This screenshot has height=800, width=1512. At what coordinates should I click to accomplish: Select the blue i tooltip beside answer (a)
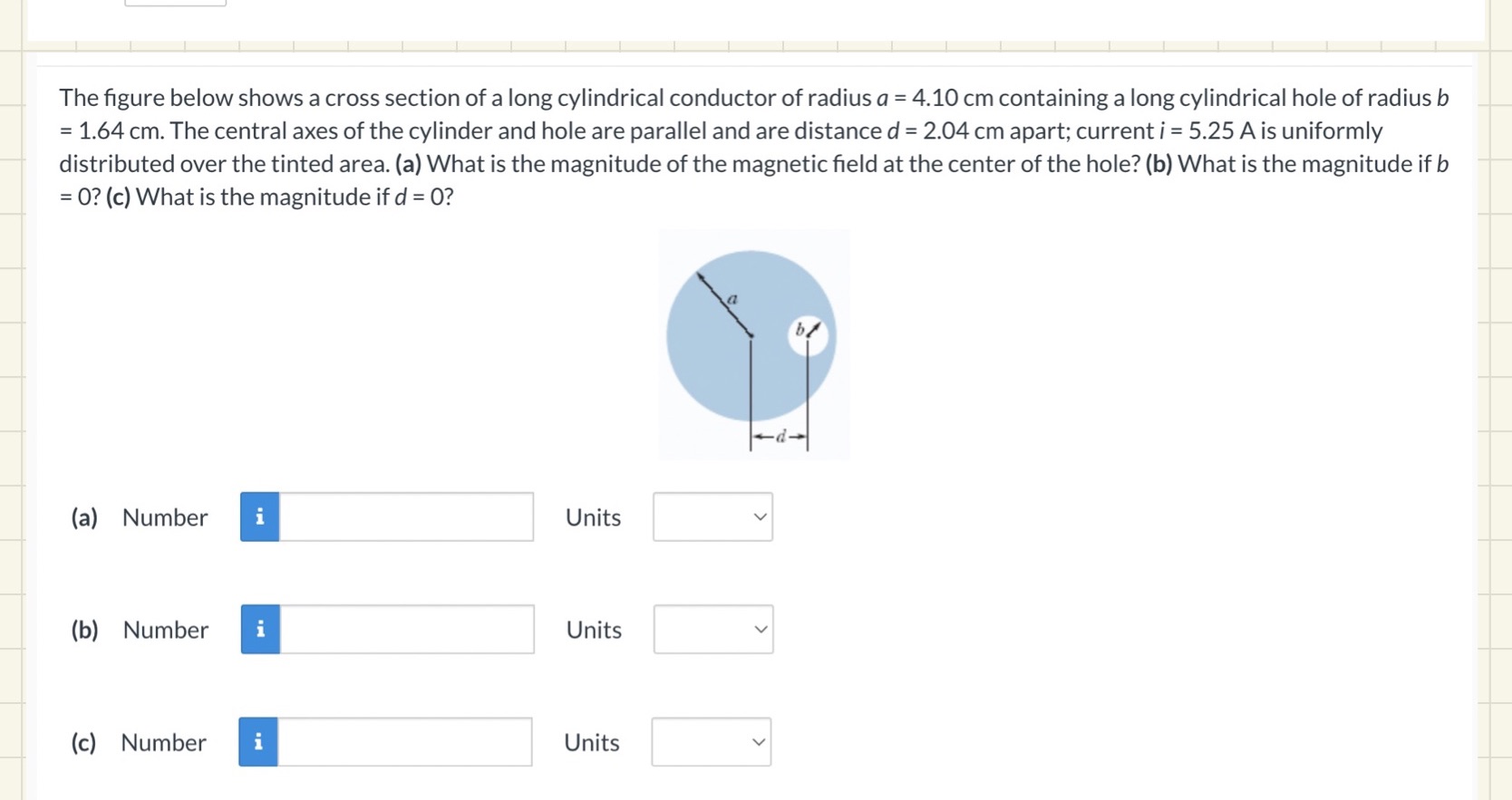[x=259, y=516]
